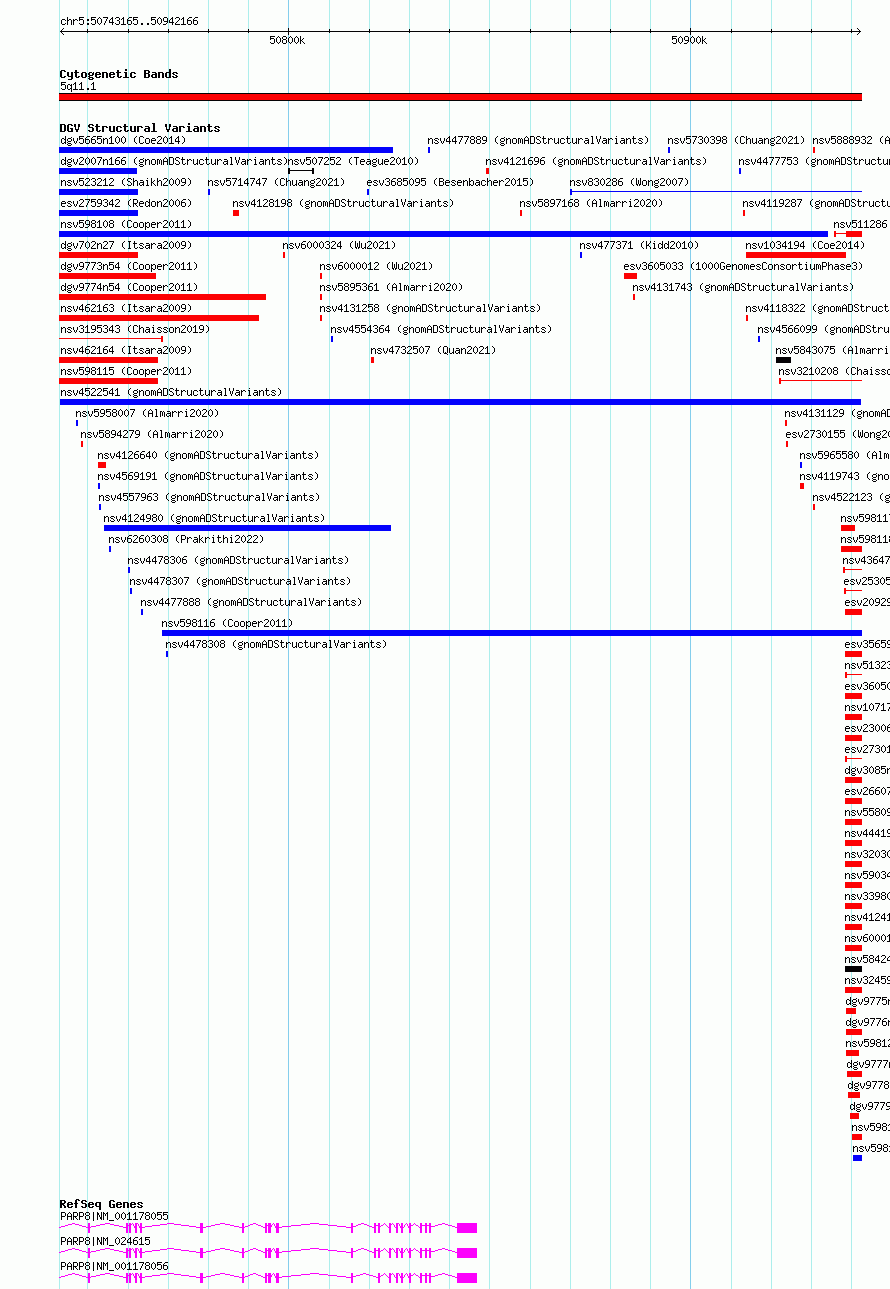Viewport: 890px width, 1289px height.
Task: Open variant nsv5730398 (Chuang2021) label
Action: pyautogui.click(x=736, y=140)
